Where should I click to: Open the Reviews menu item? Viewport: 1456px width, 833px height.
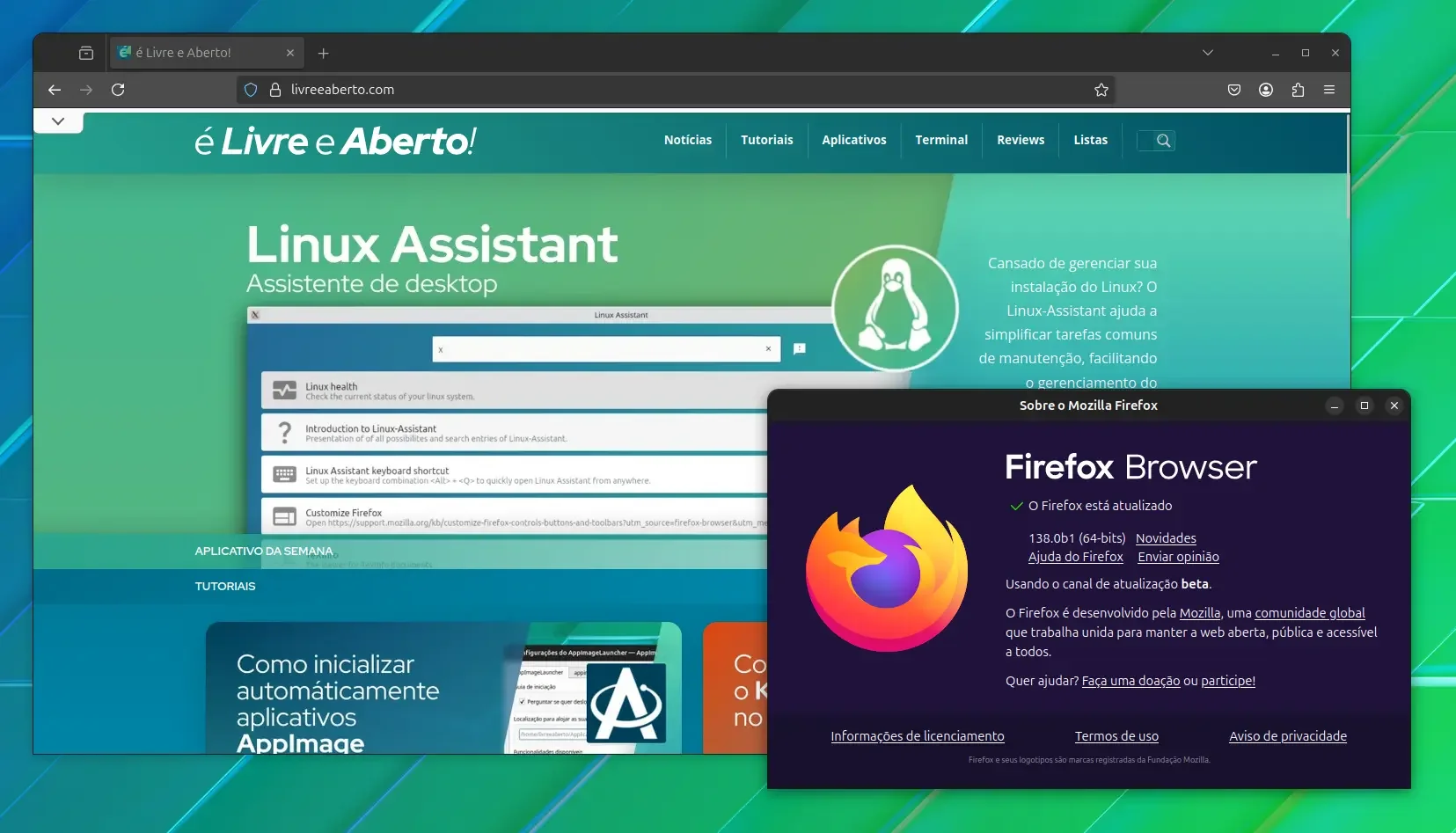coord(1021,140)
